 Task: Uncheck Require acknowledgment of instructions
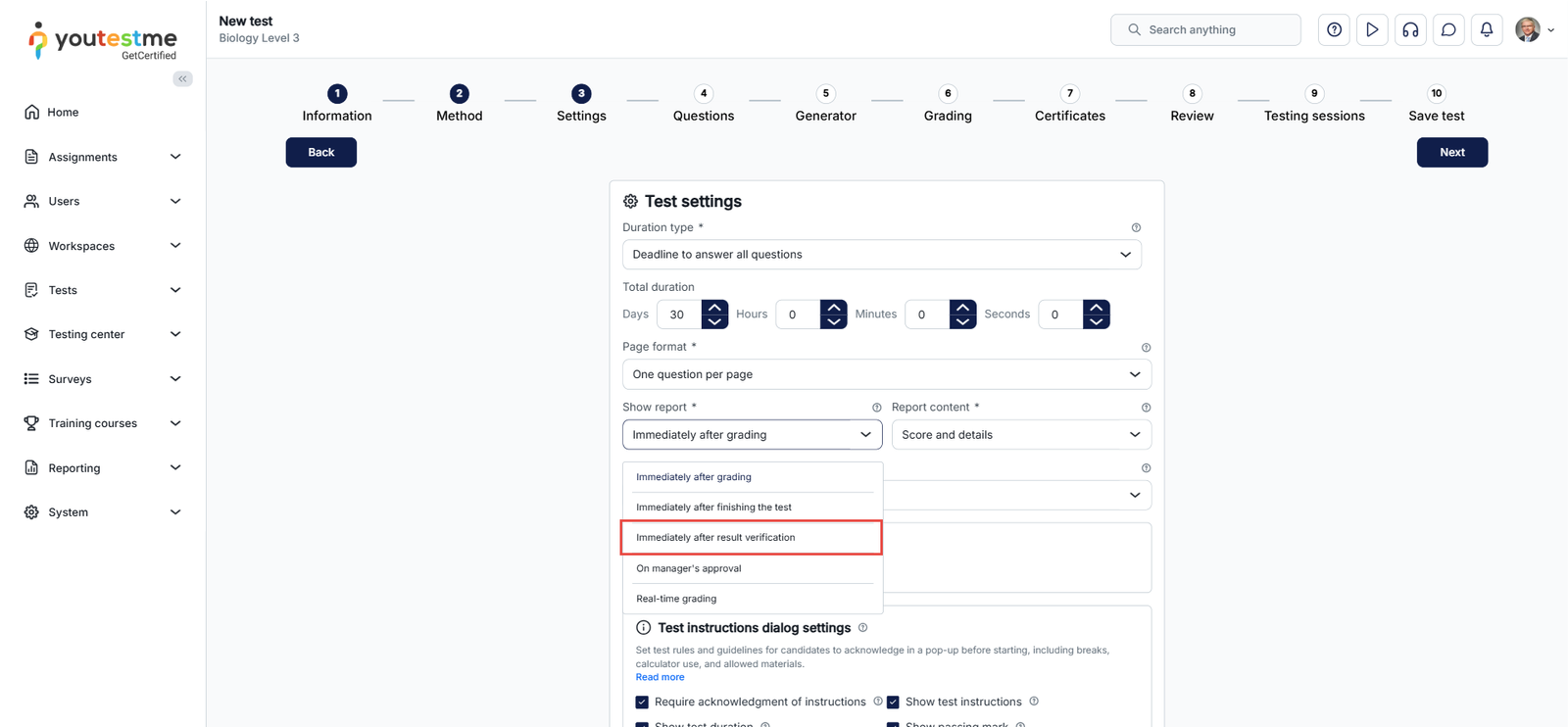click(x=642, y=703)
